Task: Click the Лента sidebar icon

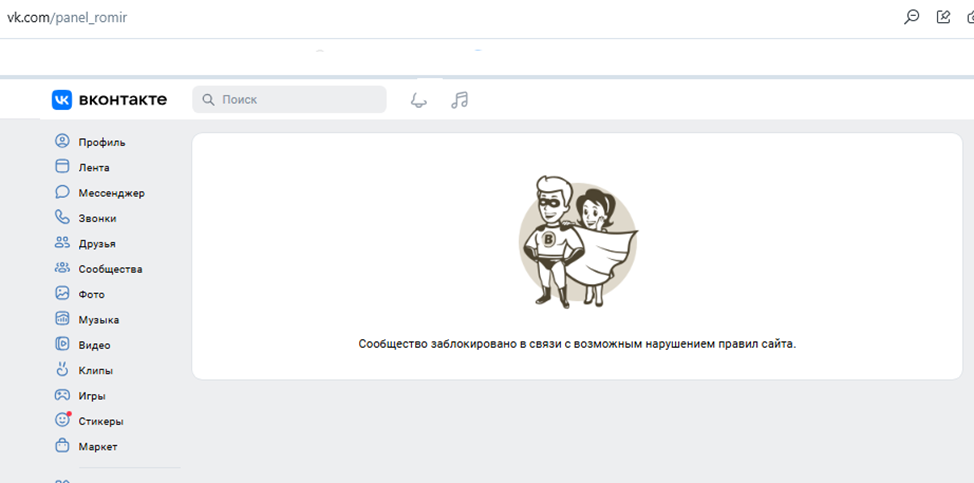Action: click(x=62, y=167)
